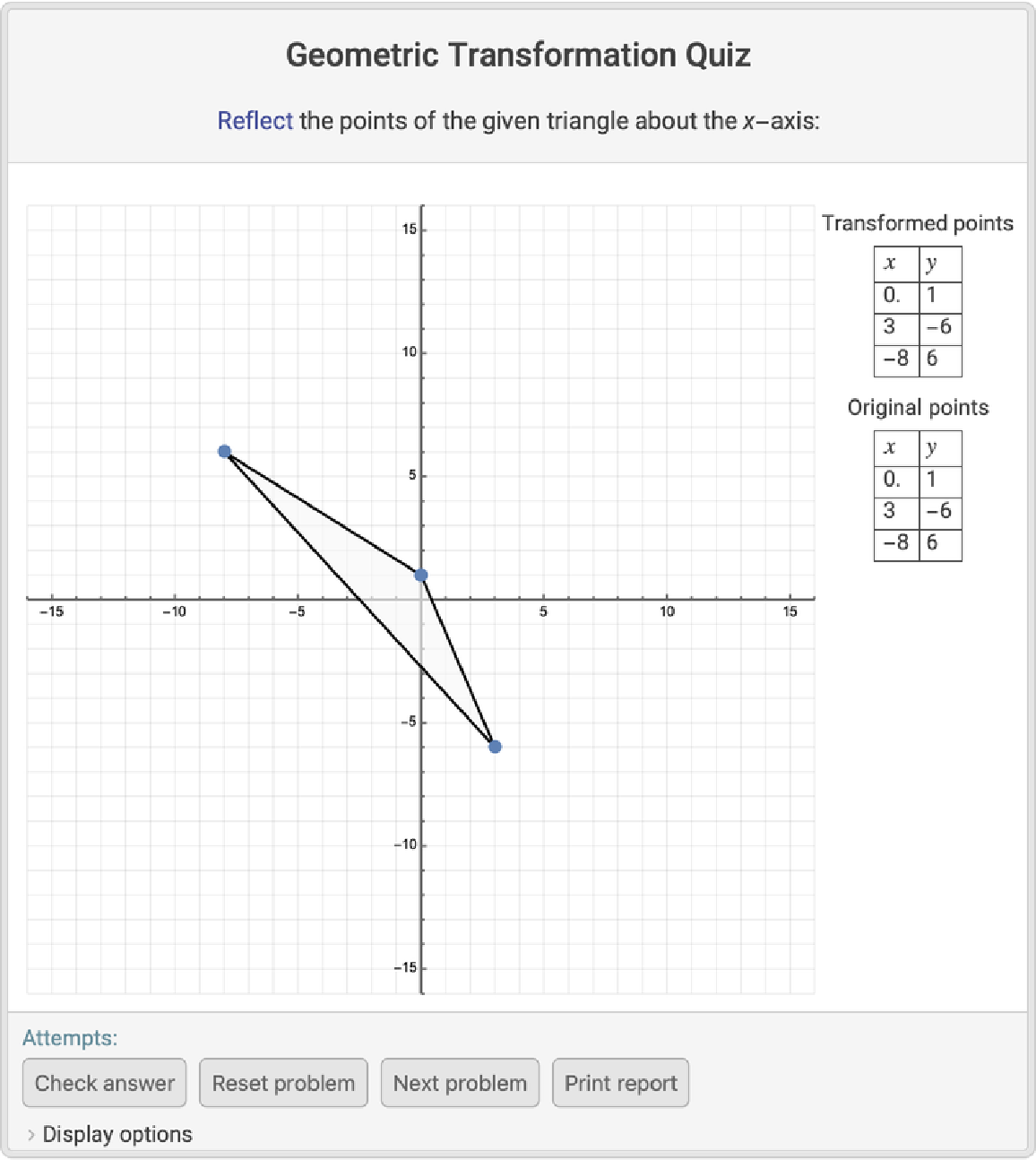Viewport: 1036px width, 1160px height.
Task: Click the Original points -6 cell
Action: click(x=939, y=511)
